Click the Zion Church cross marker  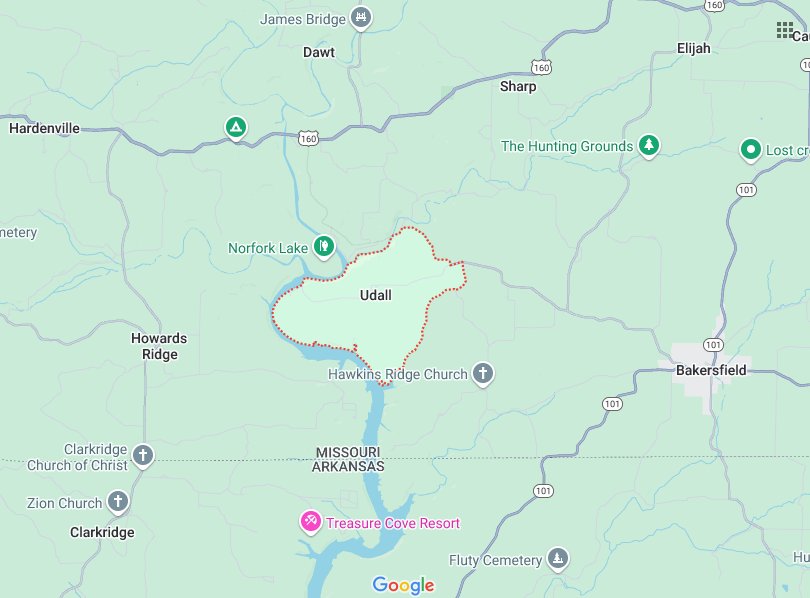coord(118,501)
